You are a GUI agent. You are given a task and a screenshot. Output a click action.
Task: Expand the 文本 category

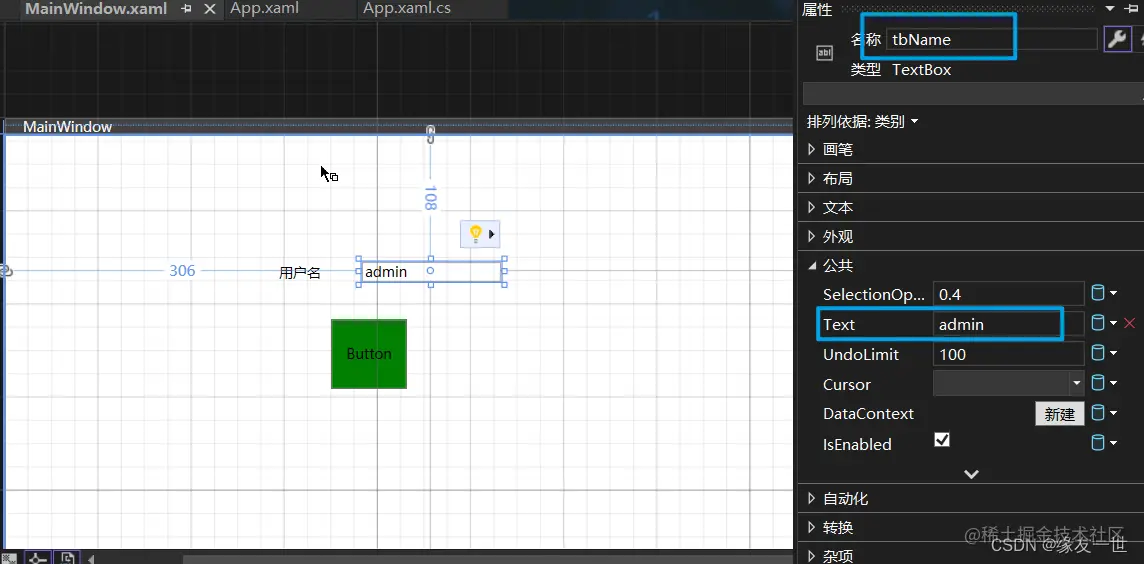811,208
